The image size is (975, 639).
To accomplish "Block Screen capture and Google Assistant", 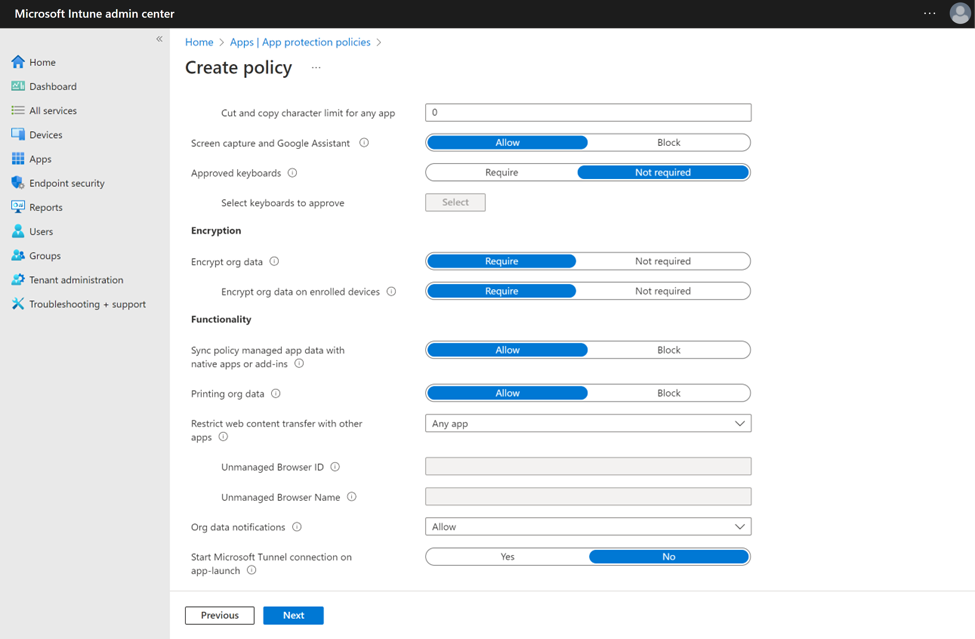I will [x=668, y=142].
